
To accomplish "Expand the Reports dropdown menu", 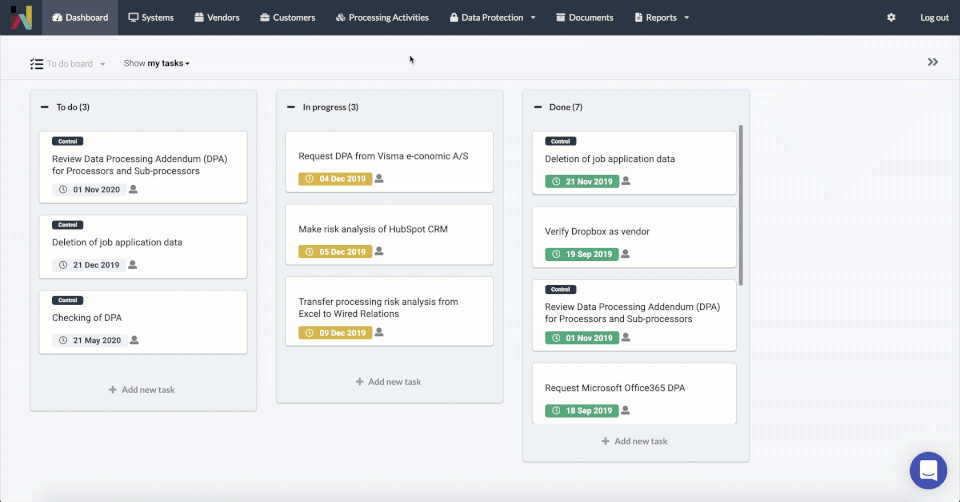I will (x=662, y=18).
